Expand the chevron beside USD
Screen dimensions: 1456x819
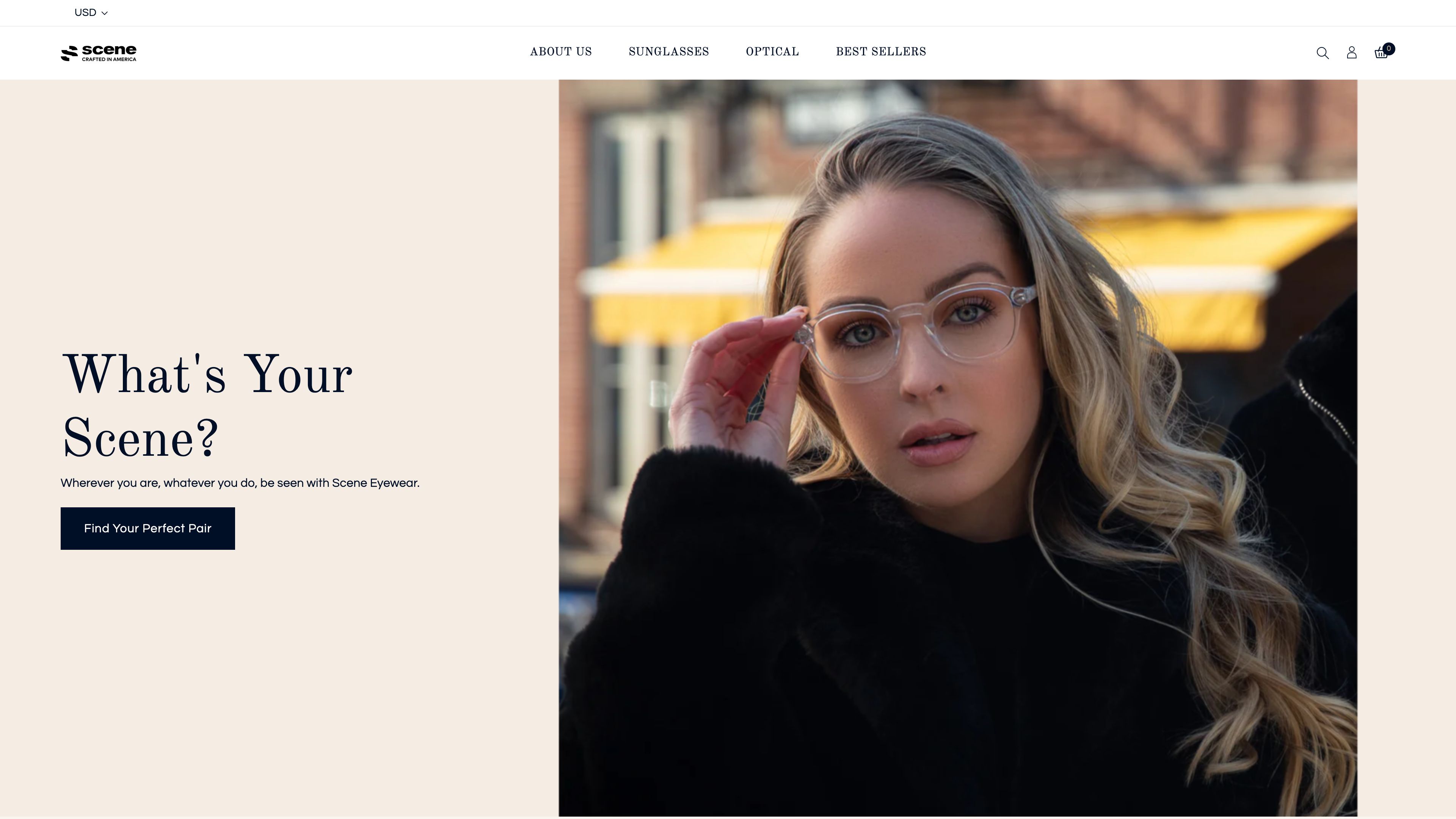pyautogui.click(x=105, y=13)
